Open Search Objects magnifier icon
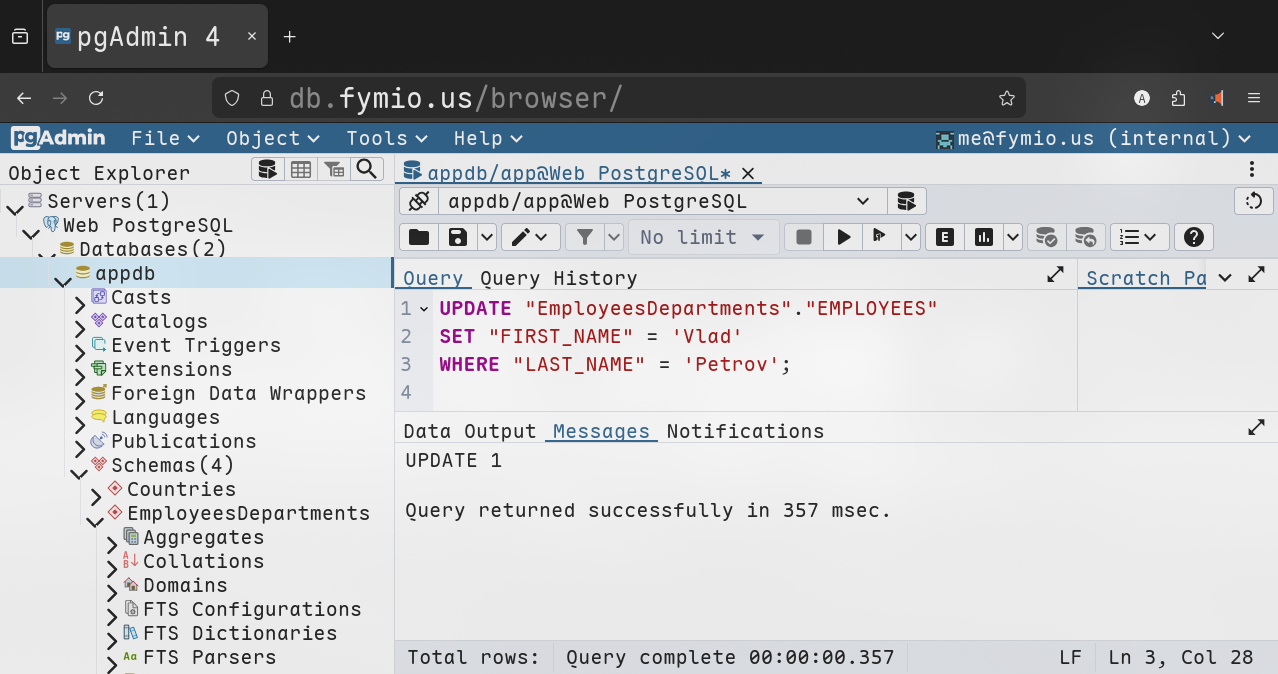The image size is (1278, 674). tap(367, 169)
